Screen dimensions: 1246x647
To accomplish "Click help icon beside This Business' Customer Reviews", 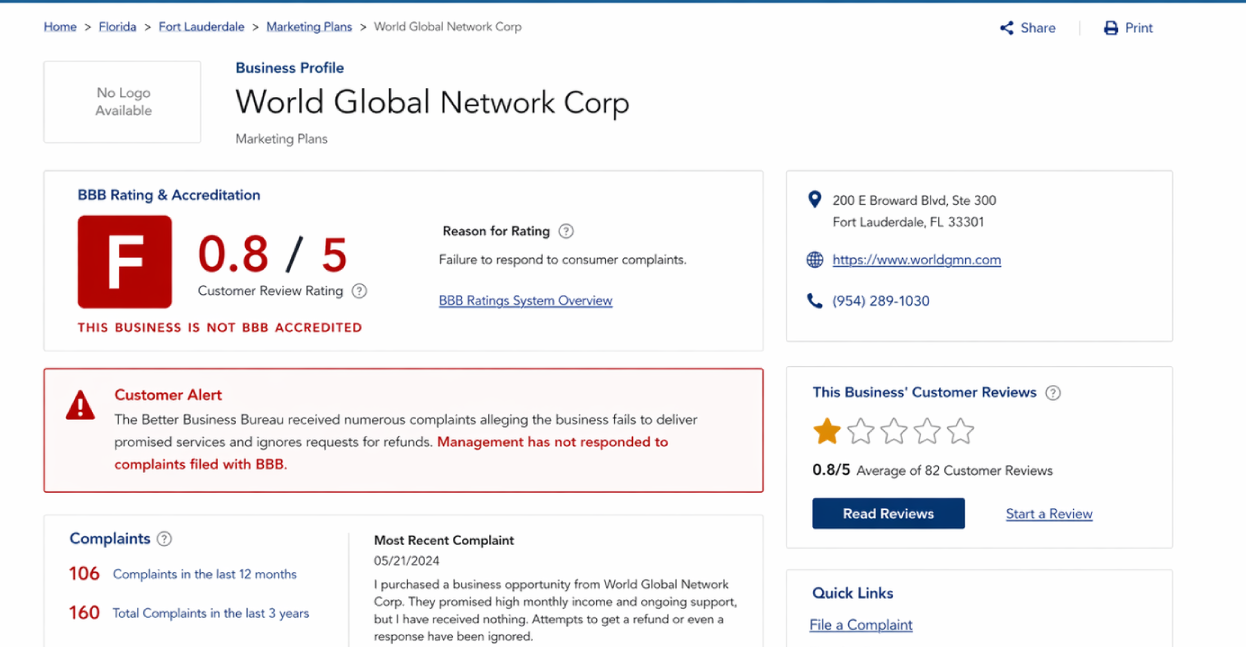I will point(1052,393).
